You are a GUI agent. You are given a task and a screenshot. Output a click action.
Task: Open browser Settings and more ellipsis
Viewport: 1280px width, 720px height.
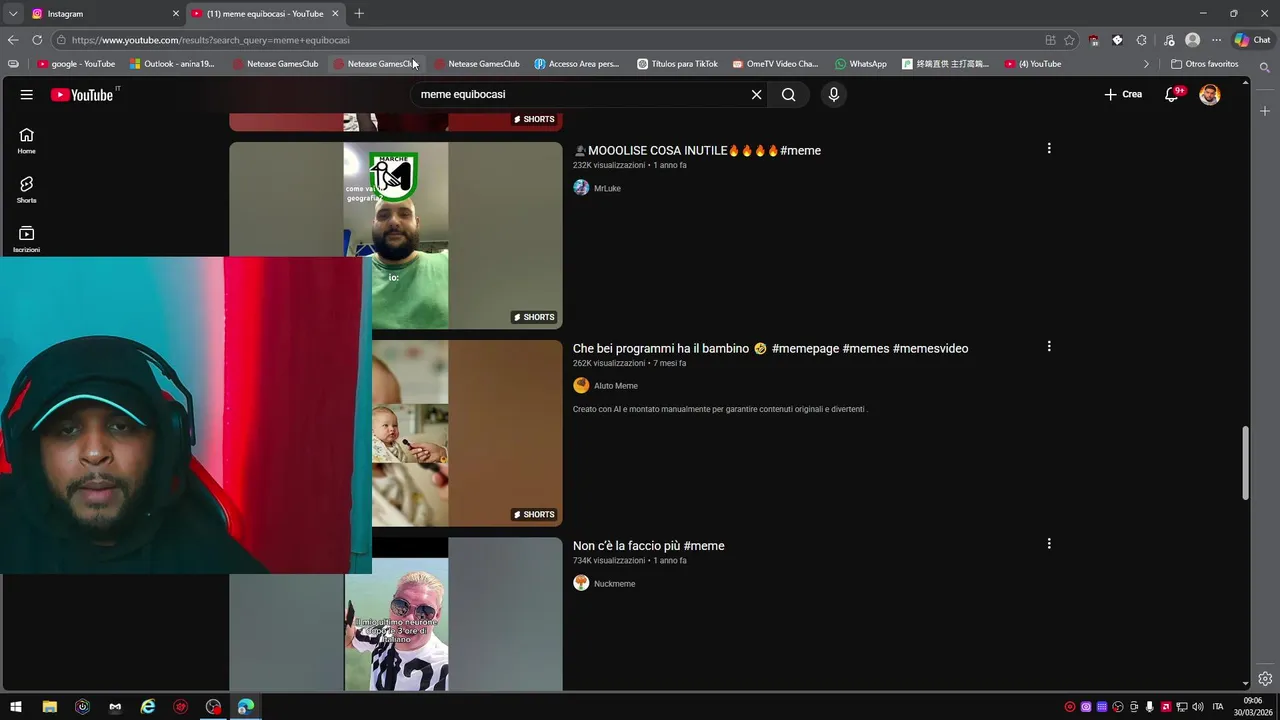pyautogui.click(x=1216, y=40)
